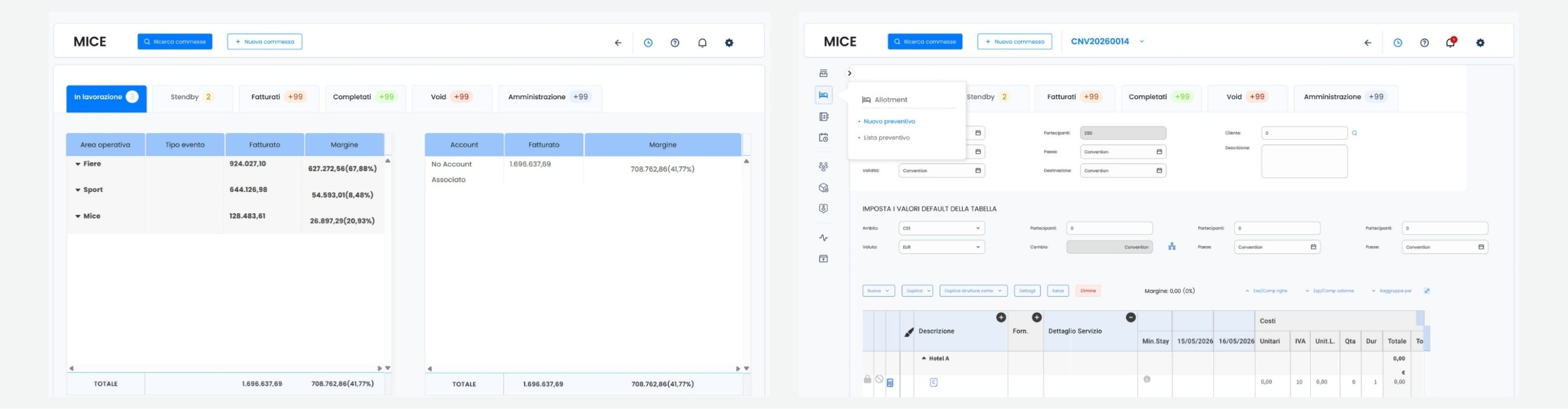This screenshot has height=409, width=1568.
Task: Switch to Completati tab in left panel
Action: (365, 98)
